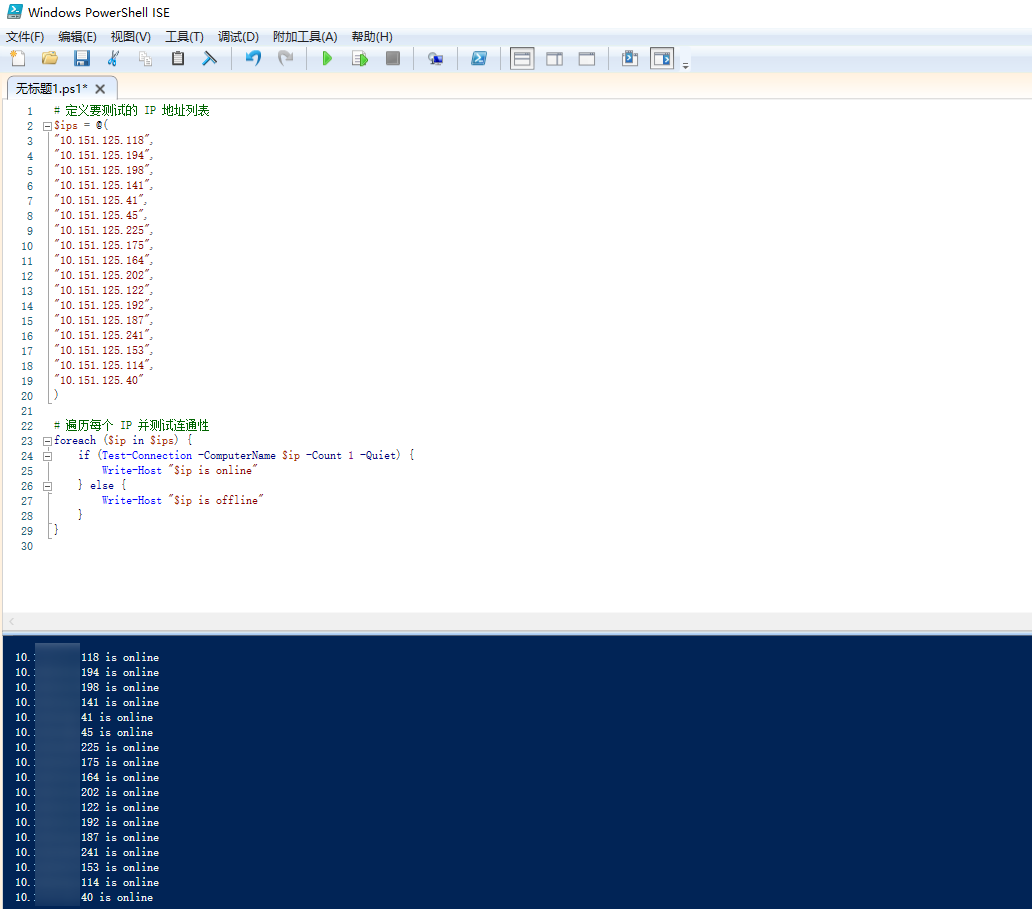Click the comment 遍历每个 IP 并测试连通性
The image size is (1032, 909).
[132, 425]
